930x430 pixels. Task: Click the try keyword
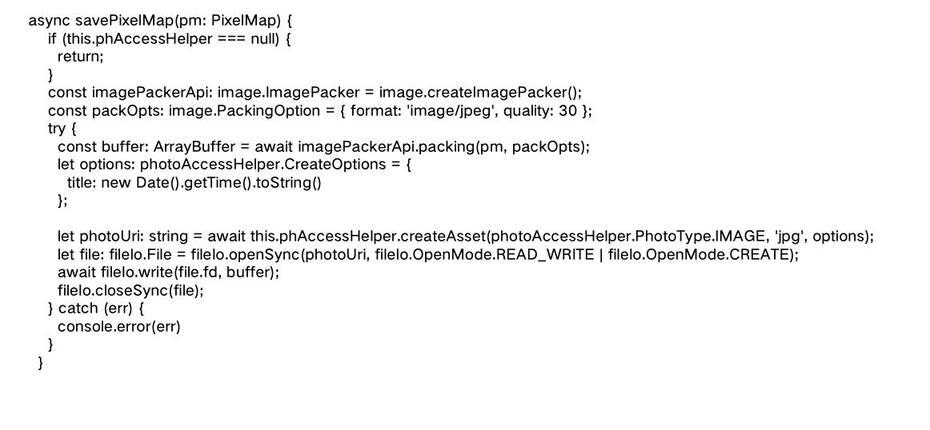(x=58, y=129)
